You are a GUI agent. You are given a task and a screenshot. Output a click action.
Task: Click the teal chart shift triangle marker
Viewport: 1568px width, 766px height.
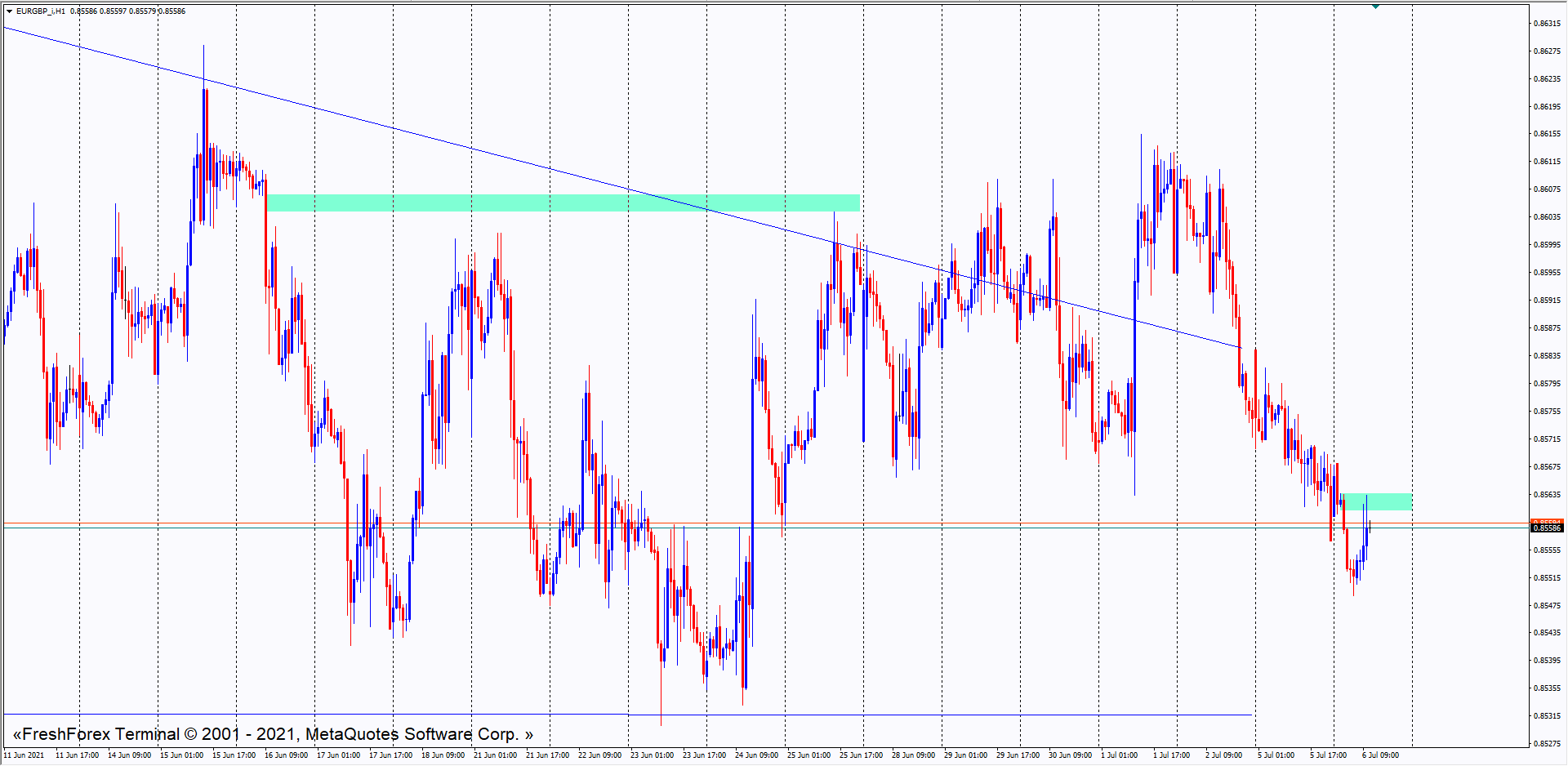click(1375, 7)
